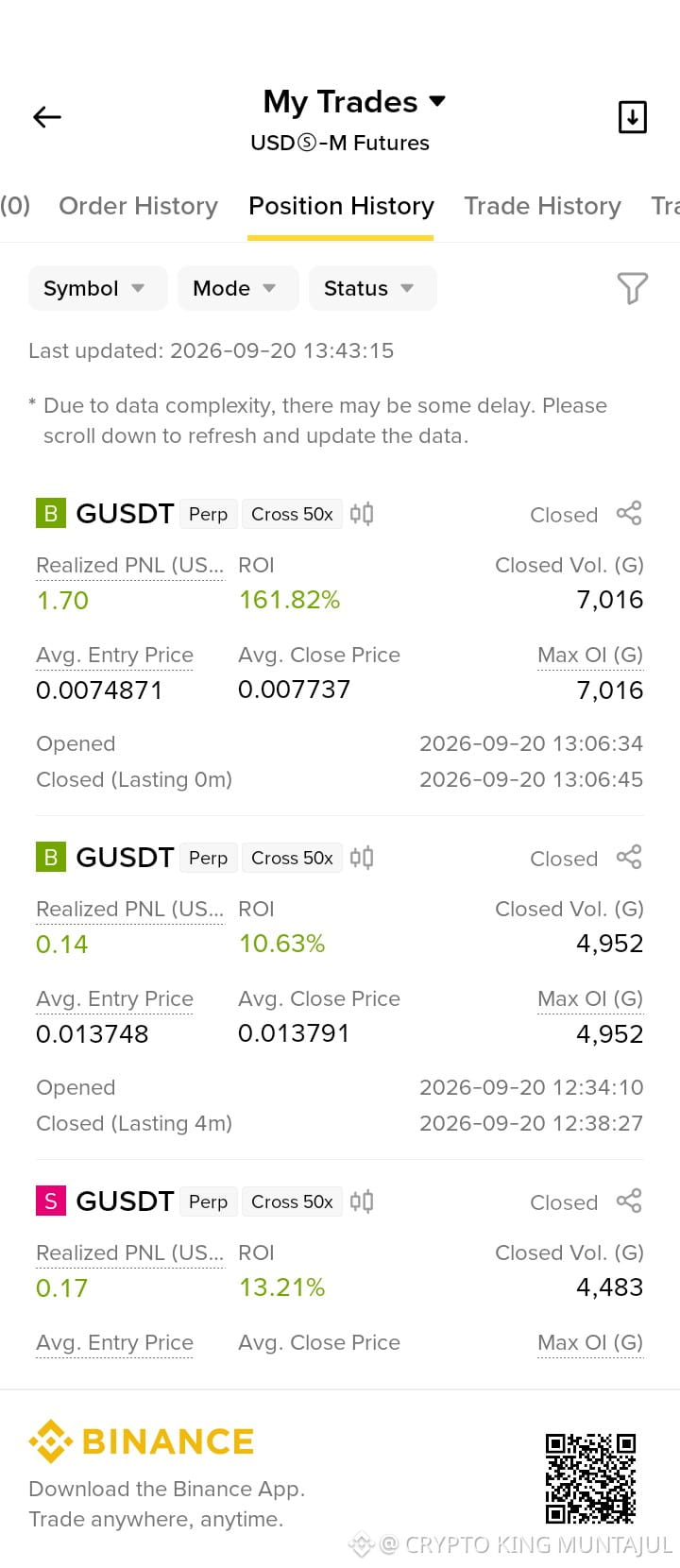The width and height of the screenshot is (680, 1568).
Task: Tap the second position's Avg. Entry Price label
Action: (x=114, y=998)
